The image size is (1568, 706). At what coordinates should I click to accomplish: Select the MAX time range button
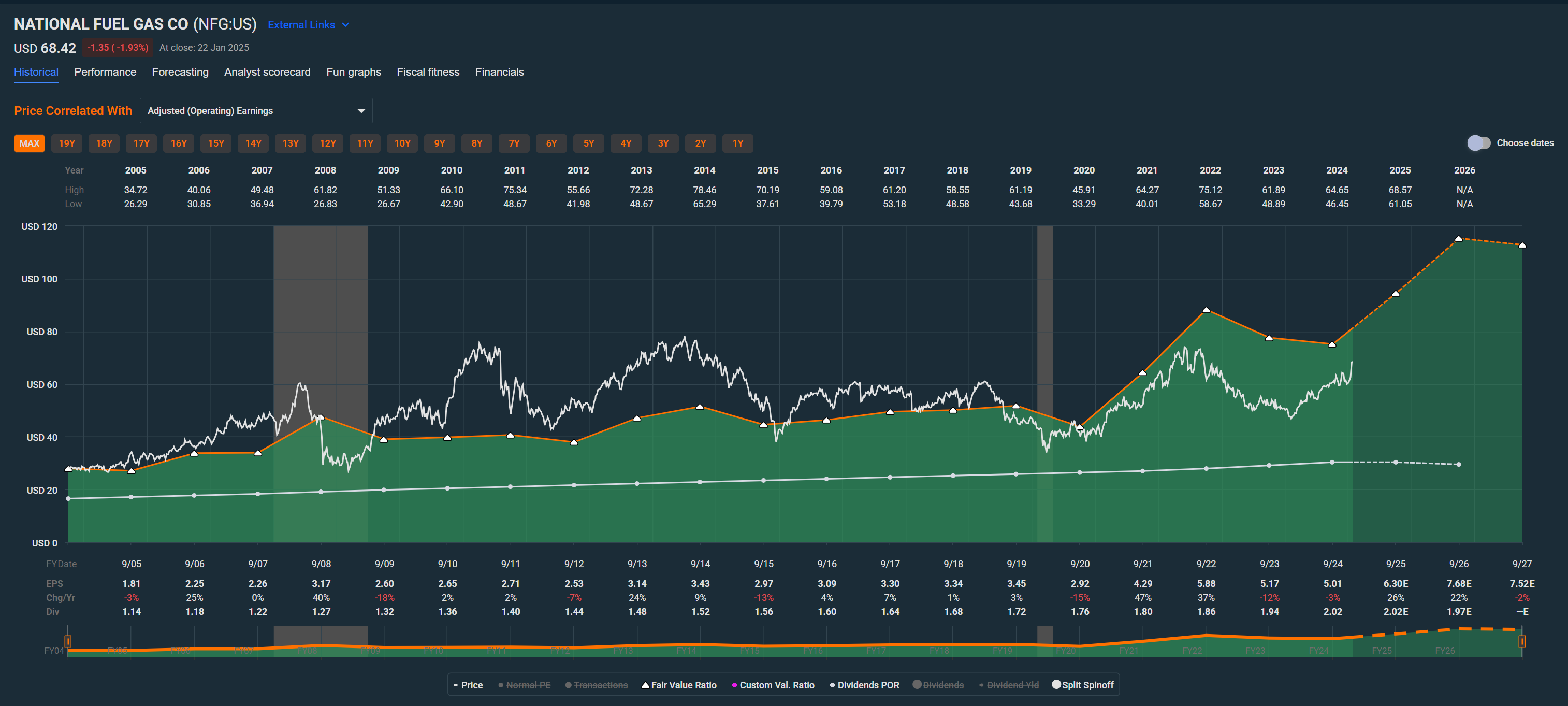[x=29, y=143]
